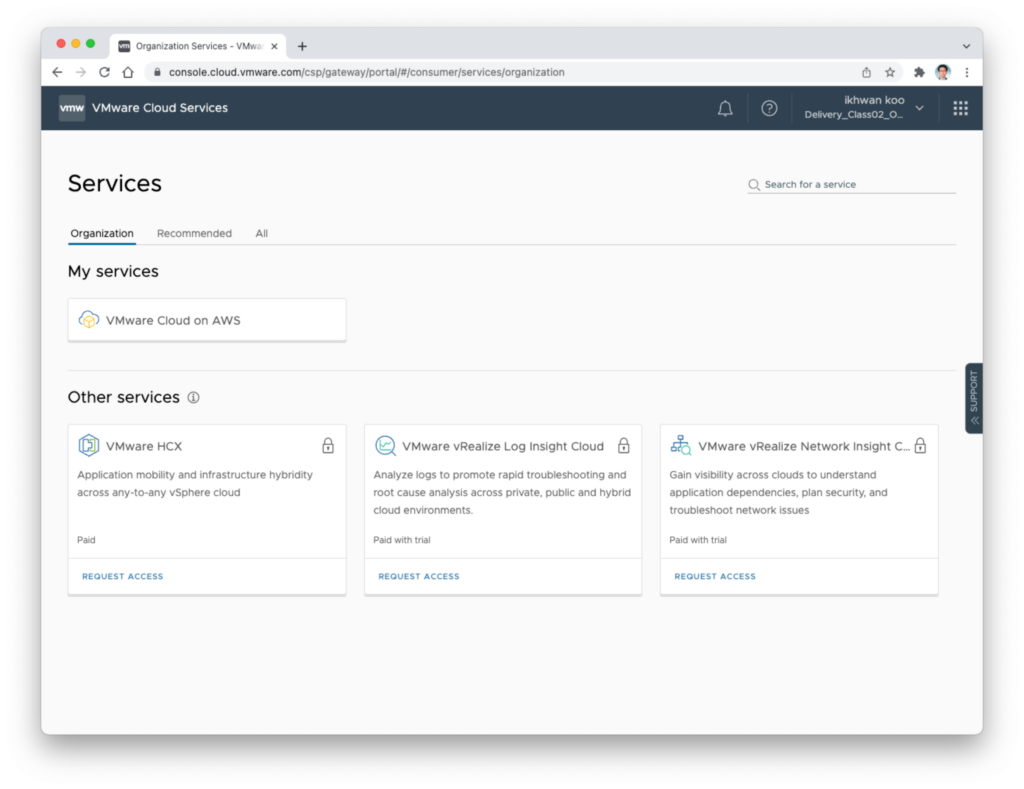Open the browser extensions puzzle icon
The image size is (1024, 789).
919,72
